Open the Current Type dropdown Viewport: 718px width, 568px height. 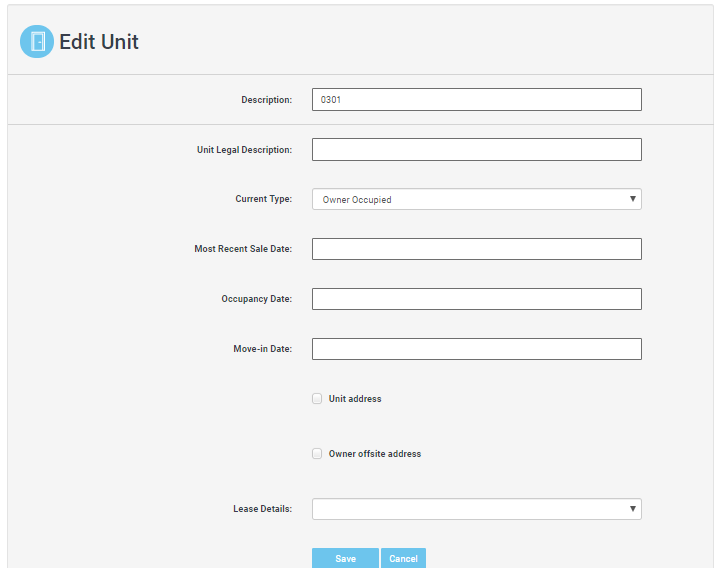point(476,199)
